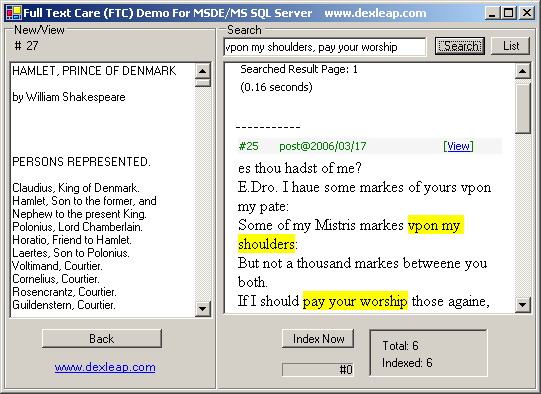Click the line "Laertes, Son to Polonius."
The image size is (541, 394).
click(x=71, y=253)
